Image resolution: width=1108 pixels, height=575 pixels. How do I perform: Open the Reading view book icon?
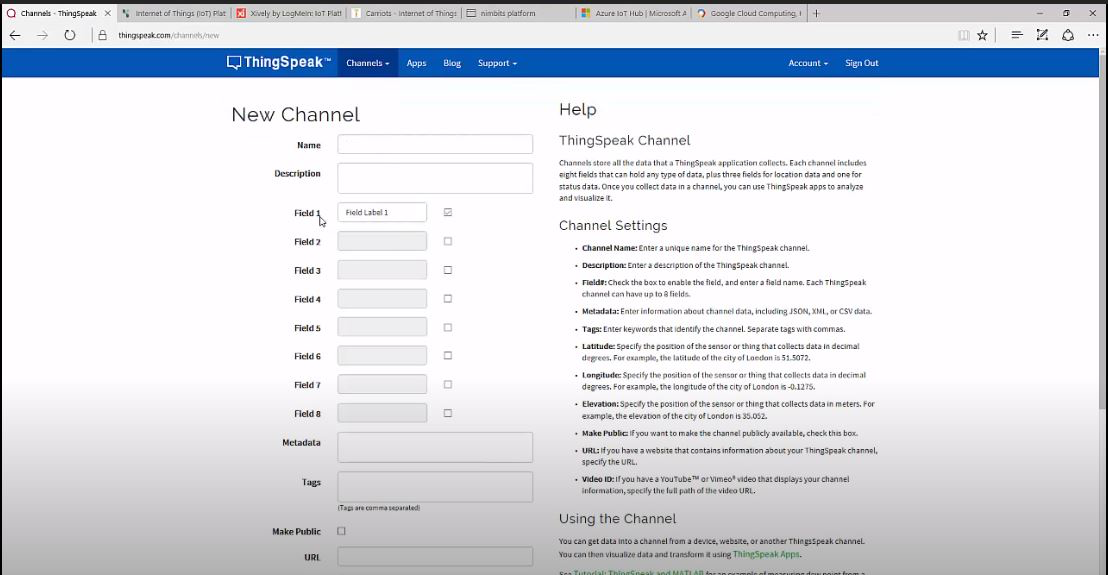pos(964,35)
